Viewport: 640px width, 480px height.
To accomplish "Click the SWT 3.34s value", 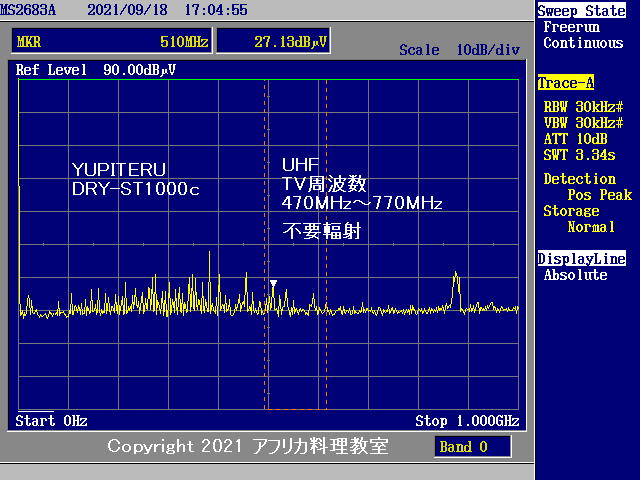I will (x=580, y=155).
